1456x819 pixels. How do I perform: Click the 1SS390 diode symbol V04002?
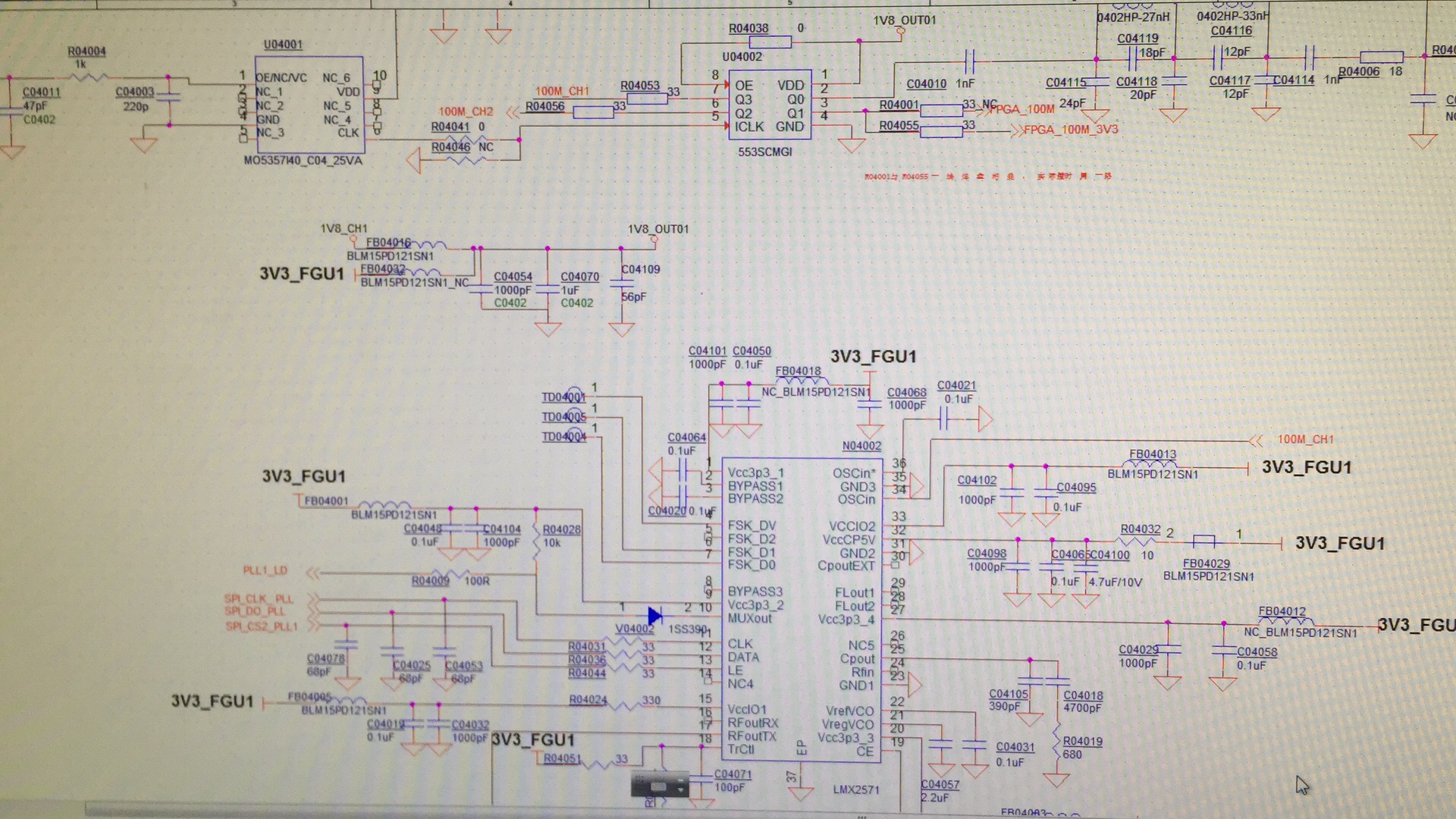(x=655, y=616)
